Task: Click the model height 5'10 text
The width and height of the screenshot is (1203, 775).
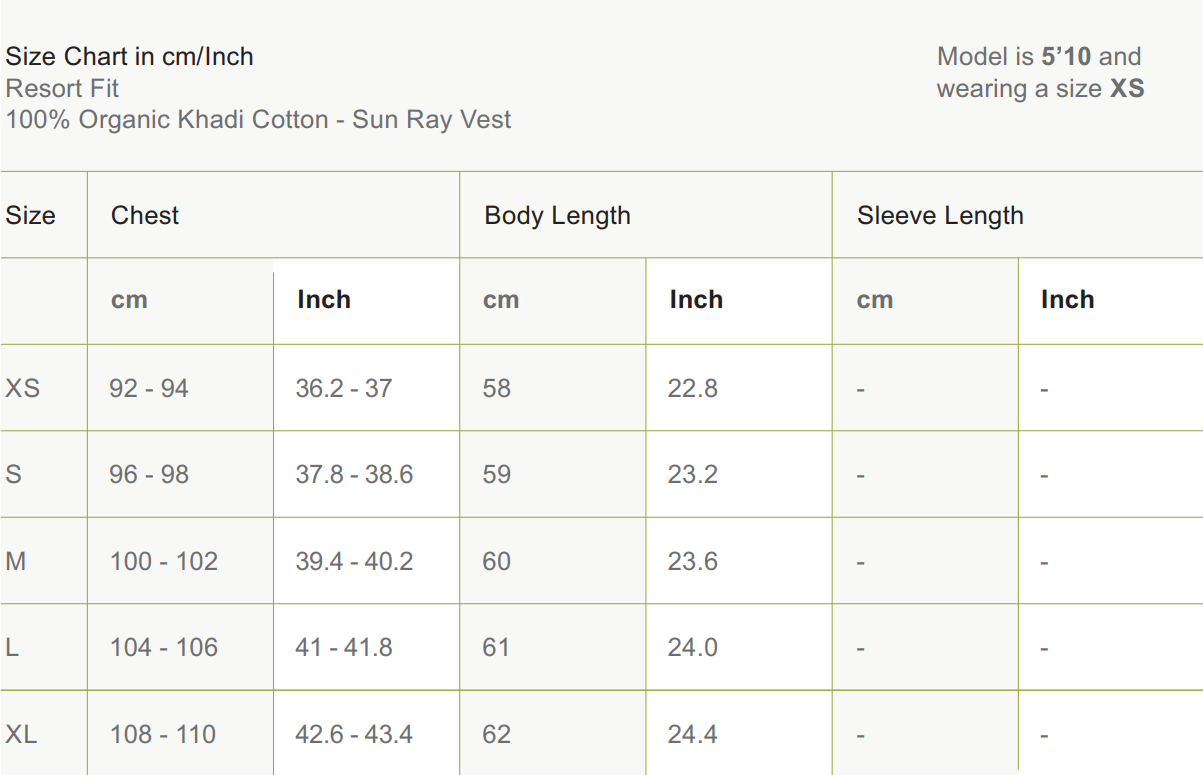Action: (1066, 57)
